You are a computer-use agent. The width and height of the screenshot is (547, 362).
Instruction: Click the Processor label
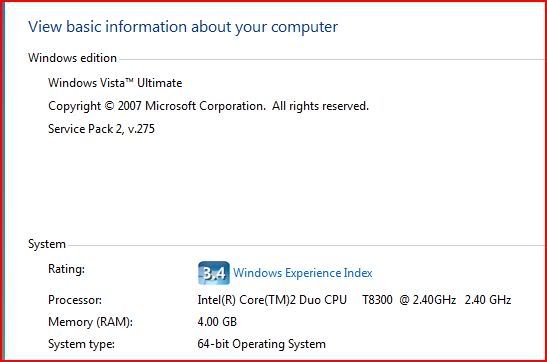click(75, 300)
